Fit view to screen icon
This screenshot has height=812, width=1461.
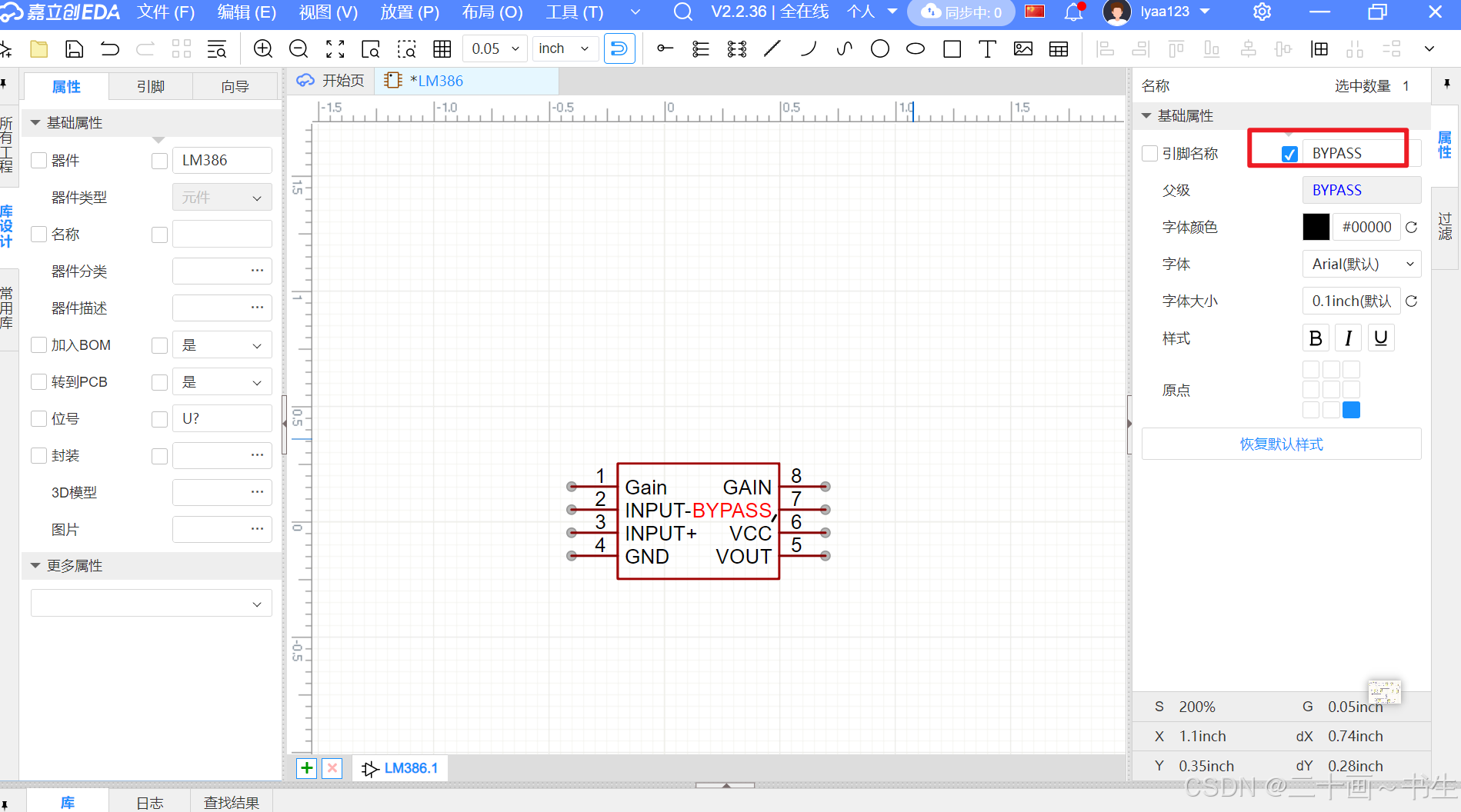335,49
